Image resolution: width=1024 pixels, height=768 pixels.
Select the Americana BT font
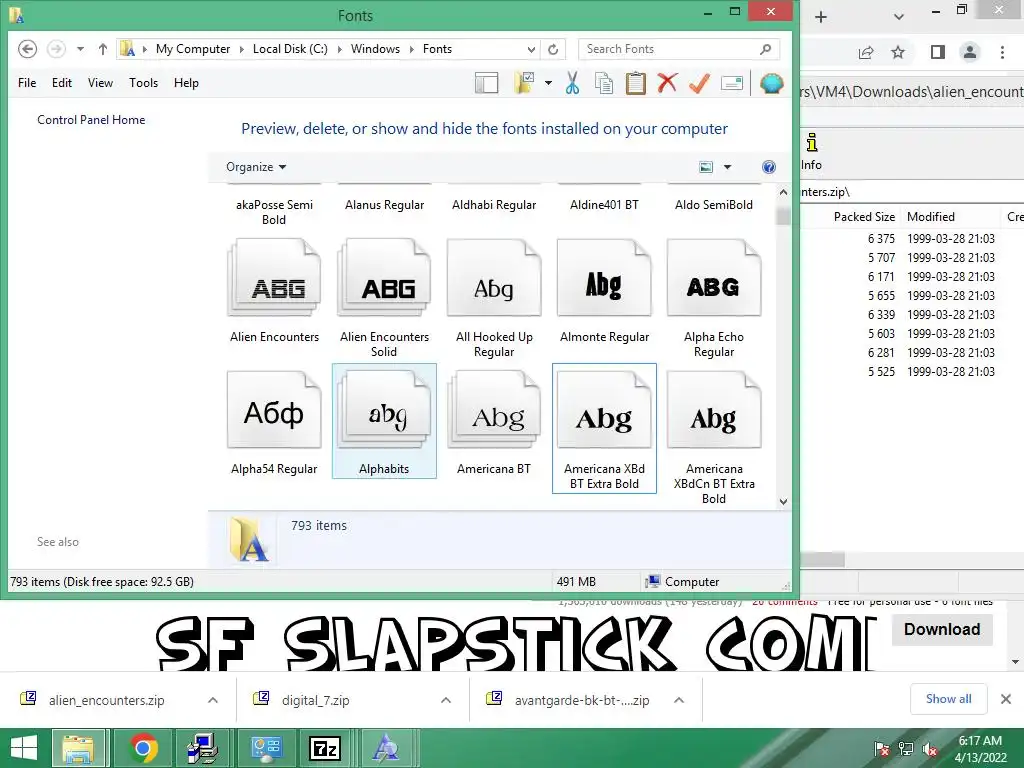tap(494, 423)
